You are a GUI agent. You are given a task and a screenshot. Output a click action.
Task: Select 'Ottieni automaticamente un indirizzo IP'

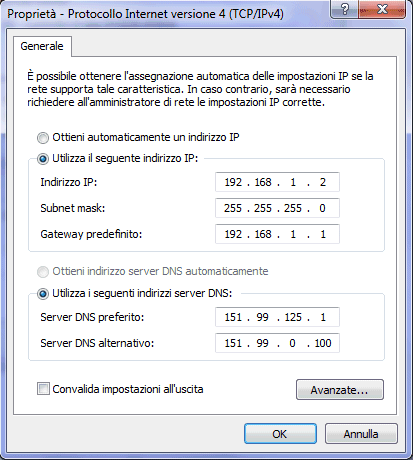point(43,138)
